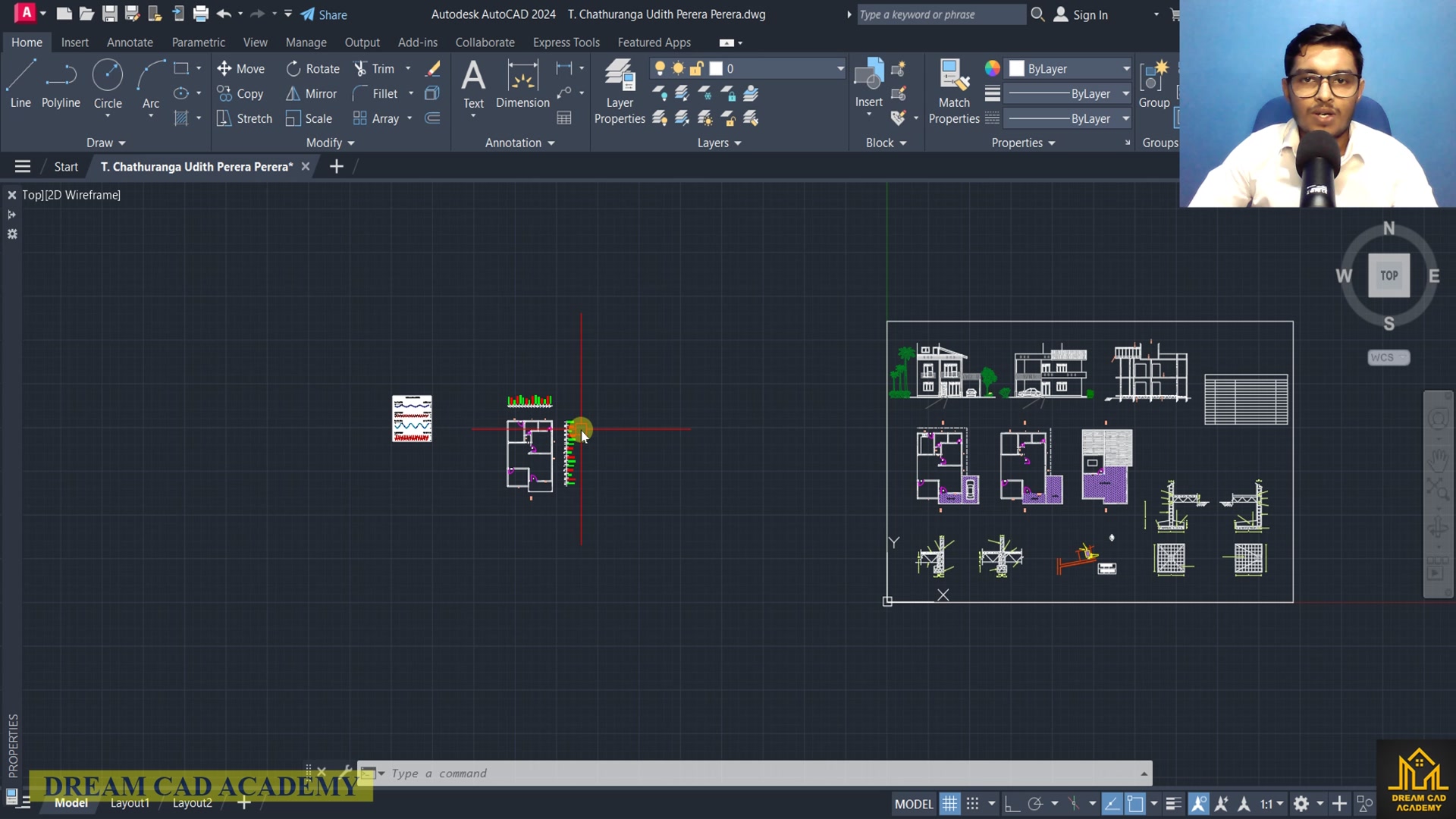Screen dimensions: 1456x819
Task: Open the Text annotation tool
Action: point(473,83)
